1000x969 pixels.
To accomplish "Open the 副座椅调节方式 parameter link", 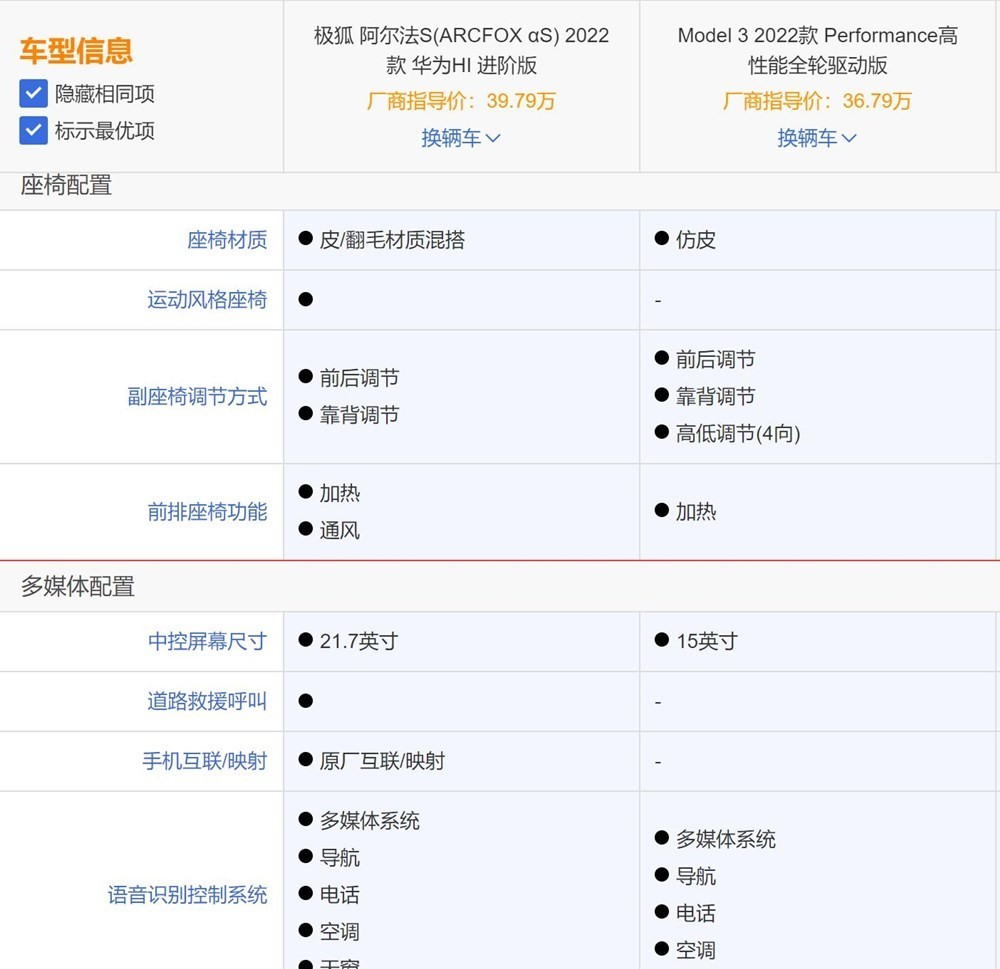I will pos(197,397).
